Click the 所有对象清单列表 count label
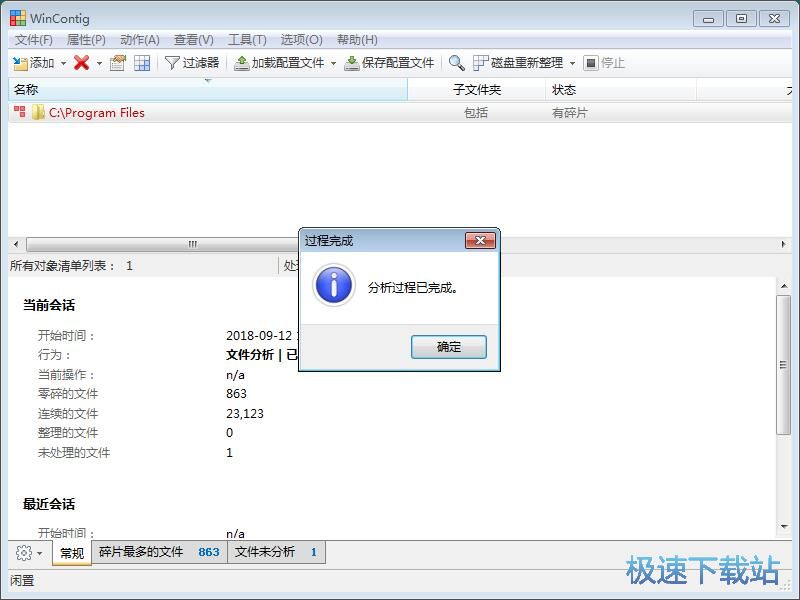The width and height of the screenshot is (800, 600). (71, 266)
